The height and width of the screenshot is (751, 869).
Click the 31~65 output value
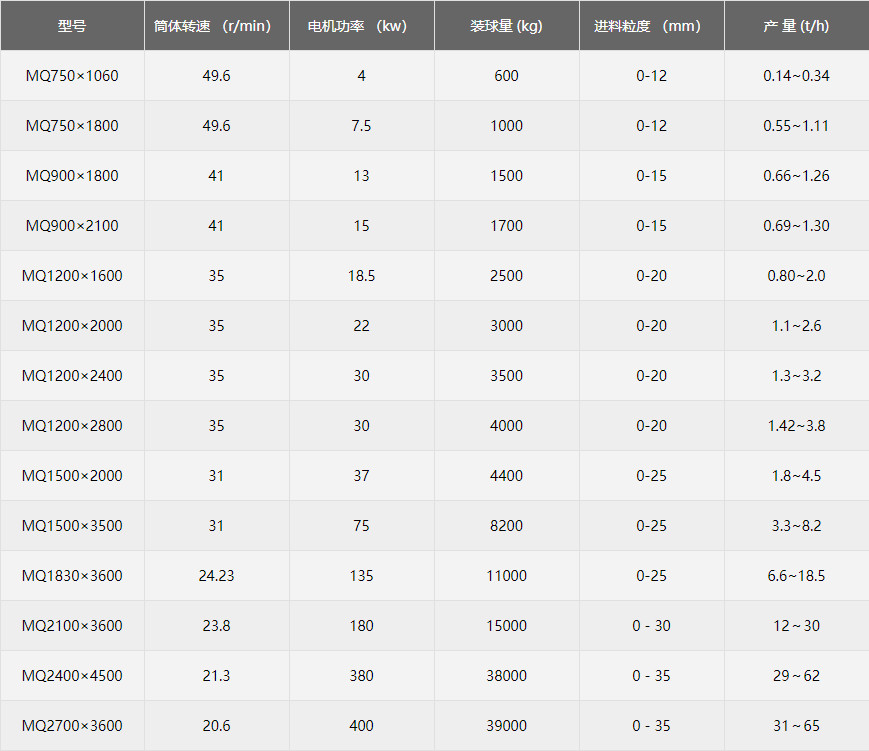coord(796,726)
